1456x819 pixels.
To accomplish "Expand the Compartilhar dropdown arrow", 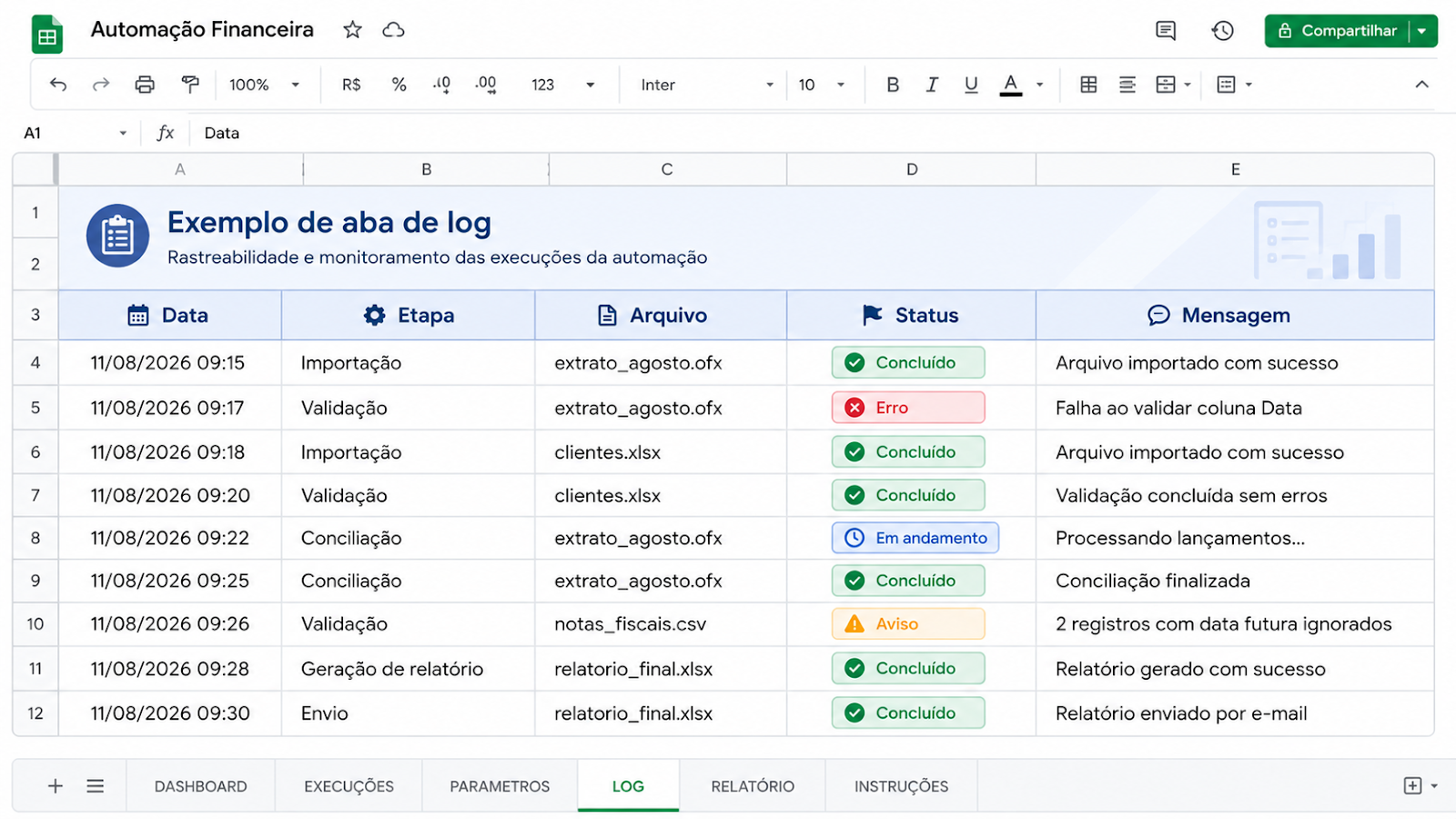I will 1422,31.
